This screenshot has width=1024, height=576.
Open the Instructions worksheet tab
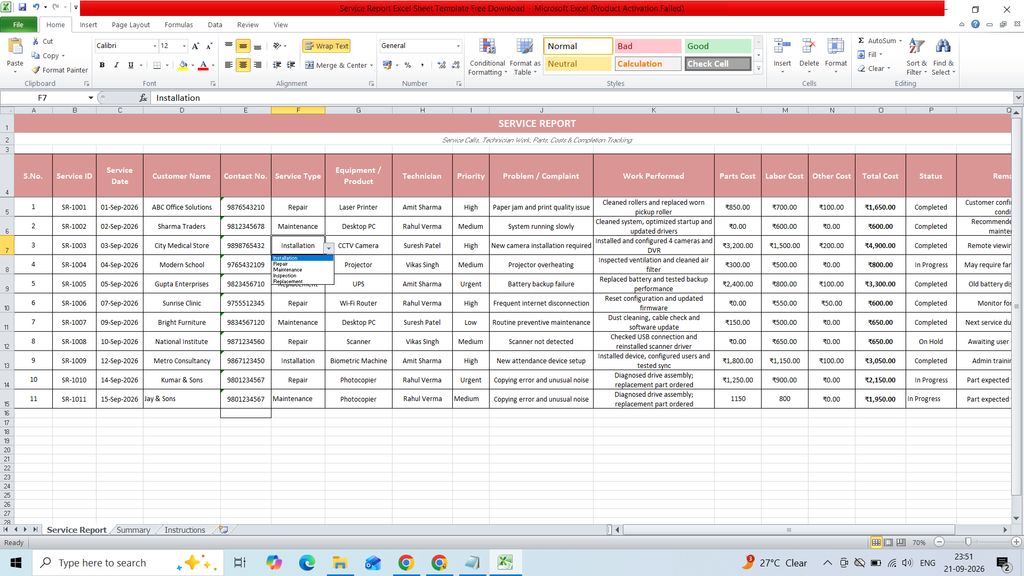pyautogui.click(x=184, y=530)
